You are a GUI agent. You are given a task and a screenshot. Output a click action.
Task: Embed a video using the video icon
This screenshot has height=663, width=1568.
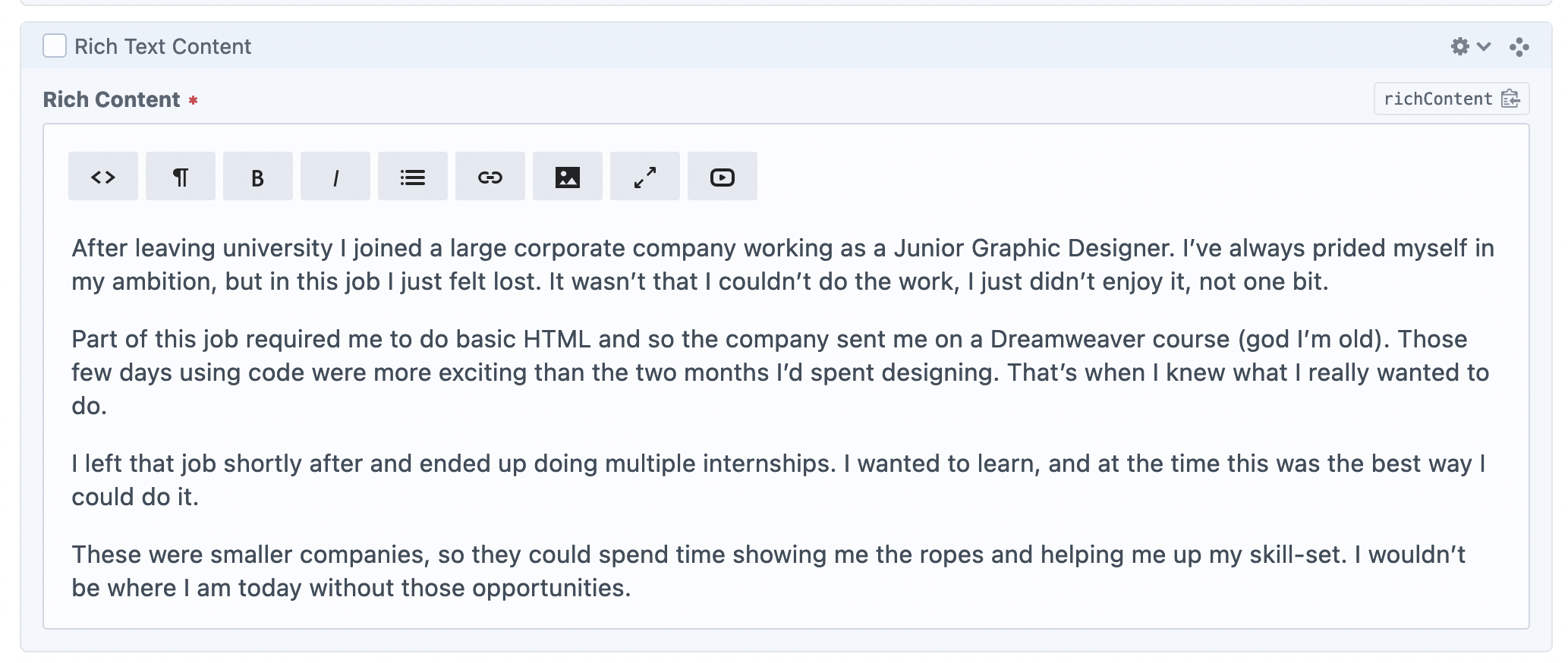tap(723, 177)
